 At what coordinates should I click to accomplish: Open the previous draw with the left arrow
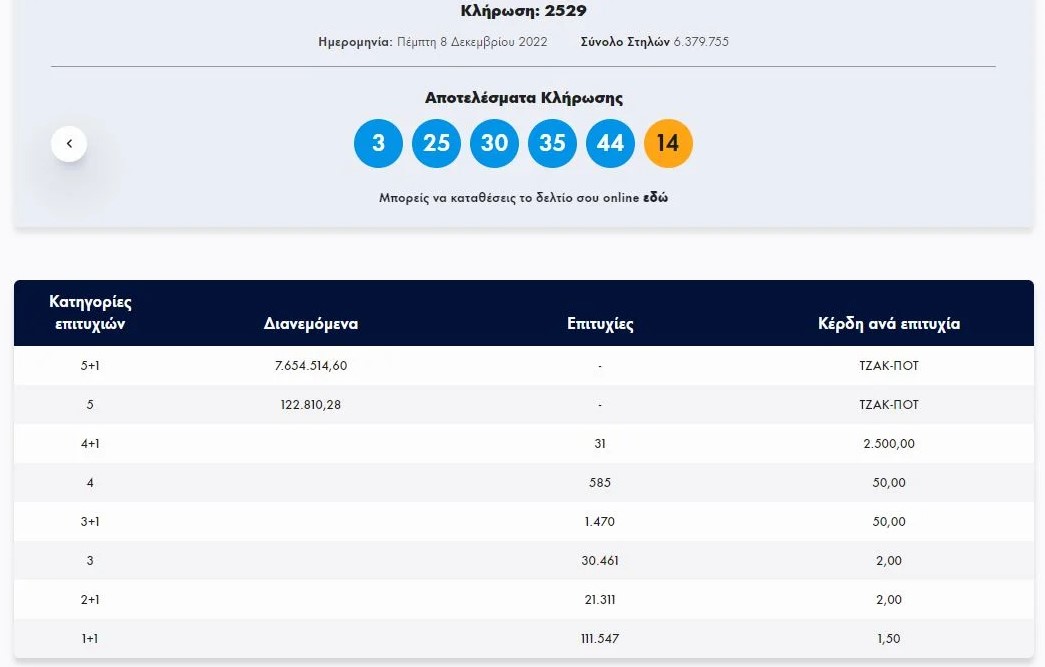[69, 143]
